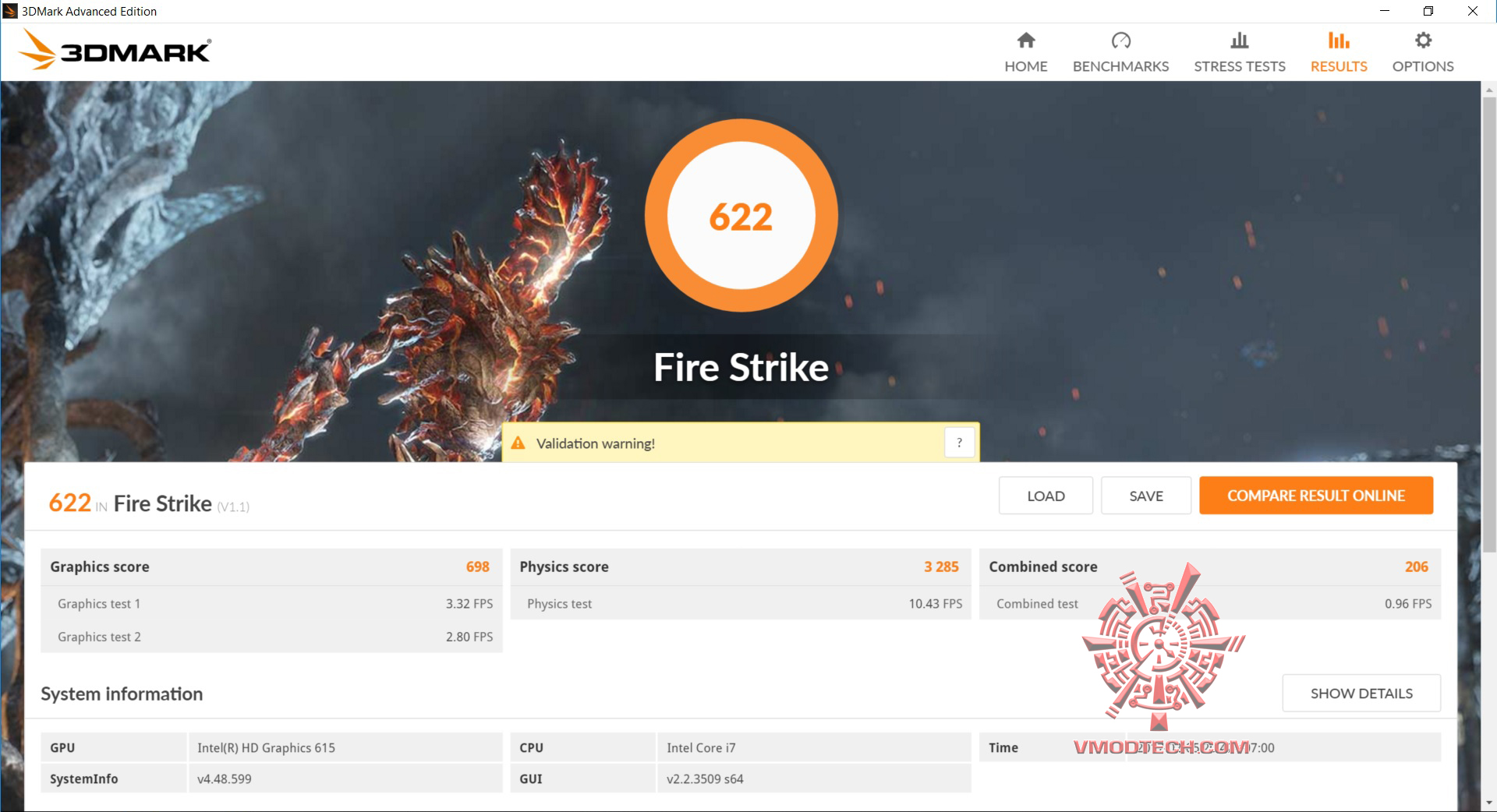This screenshot has height=812, width=1497.
Task: Click the 3DMark app icon in title bar
Action: point(10,11)
